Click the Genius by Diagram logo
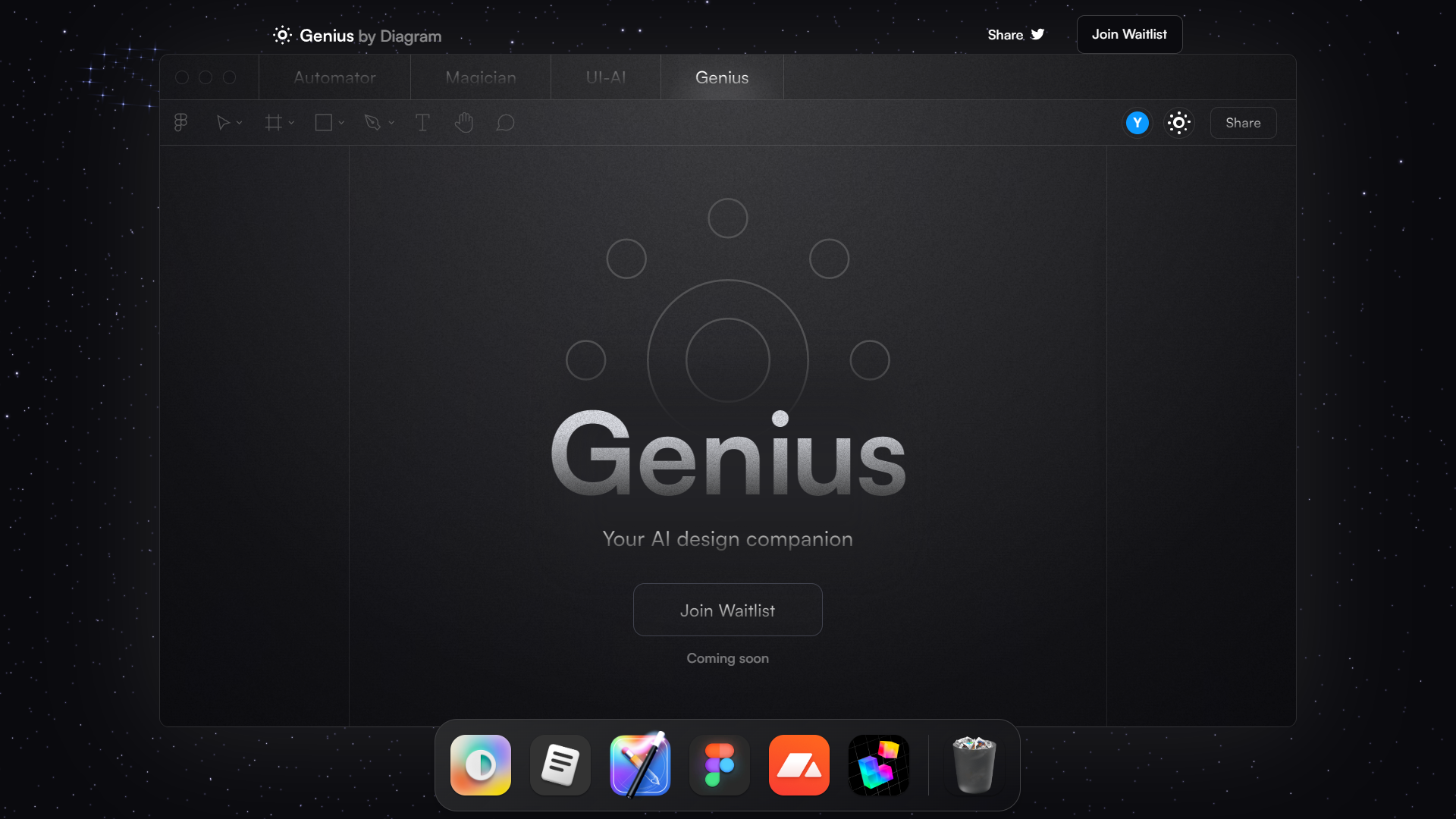The image size is (1456, 819). 357,36
